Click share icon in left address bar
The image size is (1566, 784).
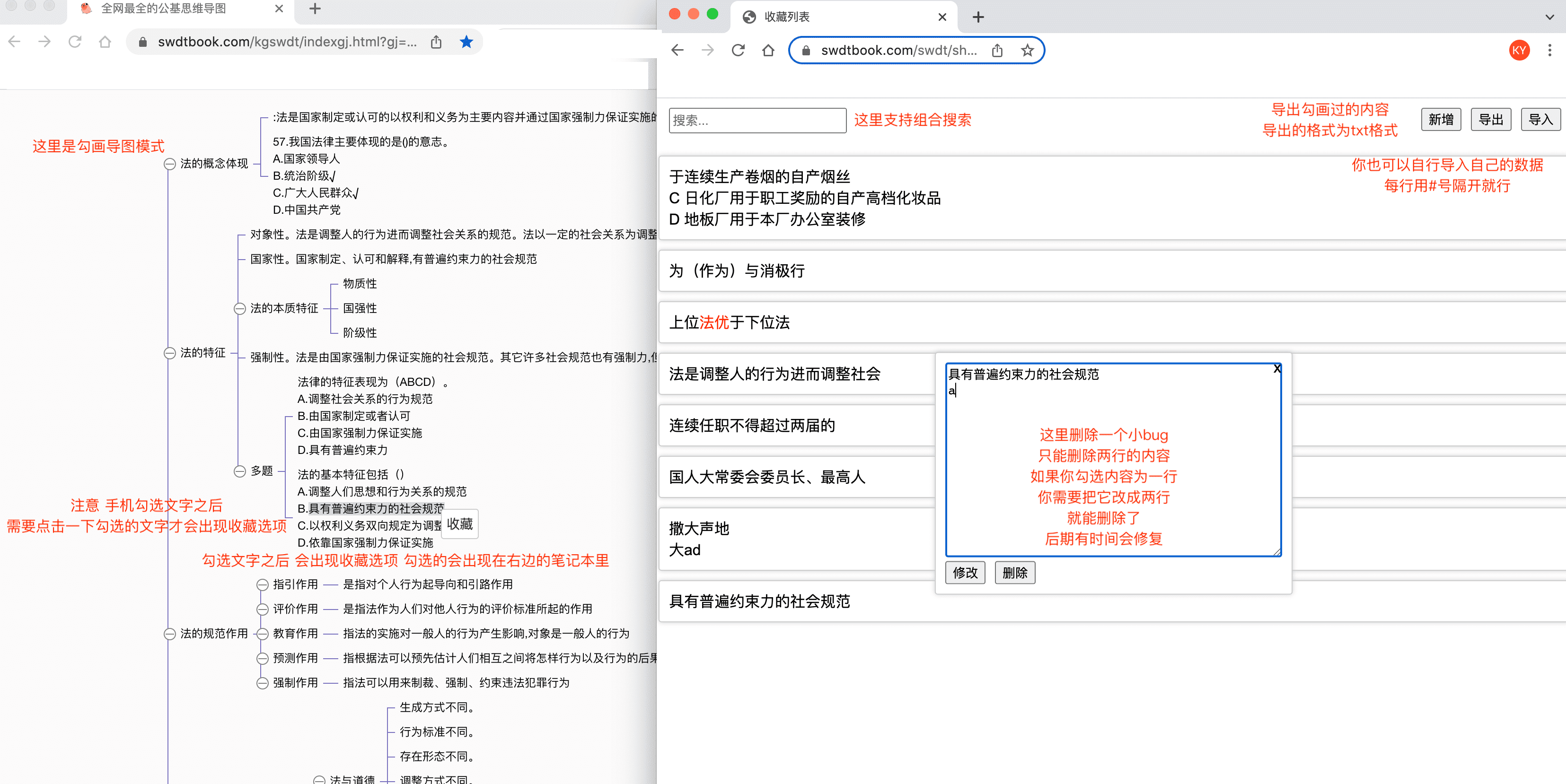(436, 41)
